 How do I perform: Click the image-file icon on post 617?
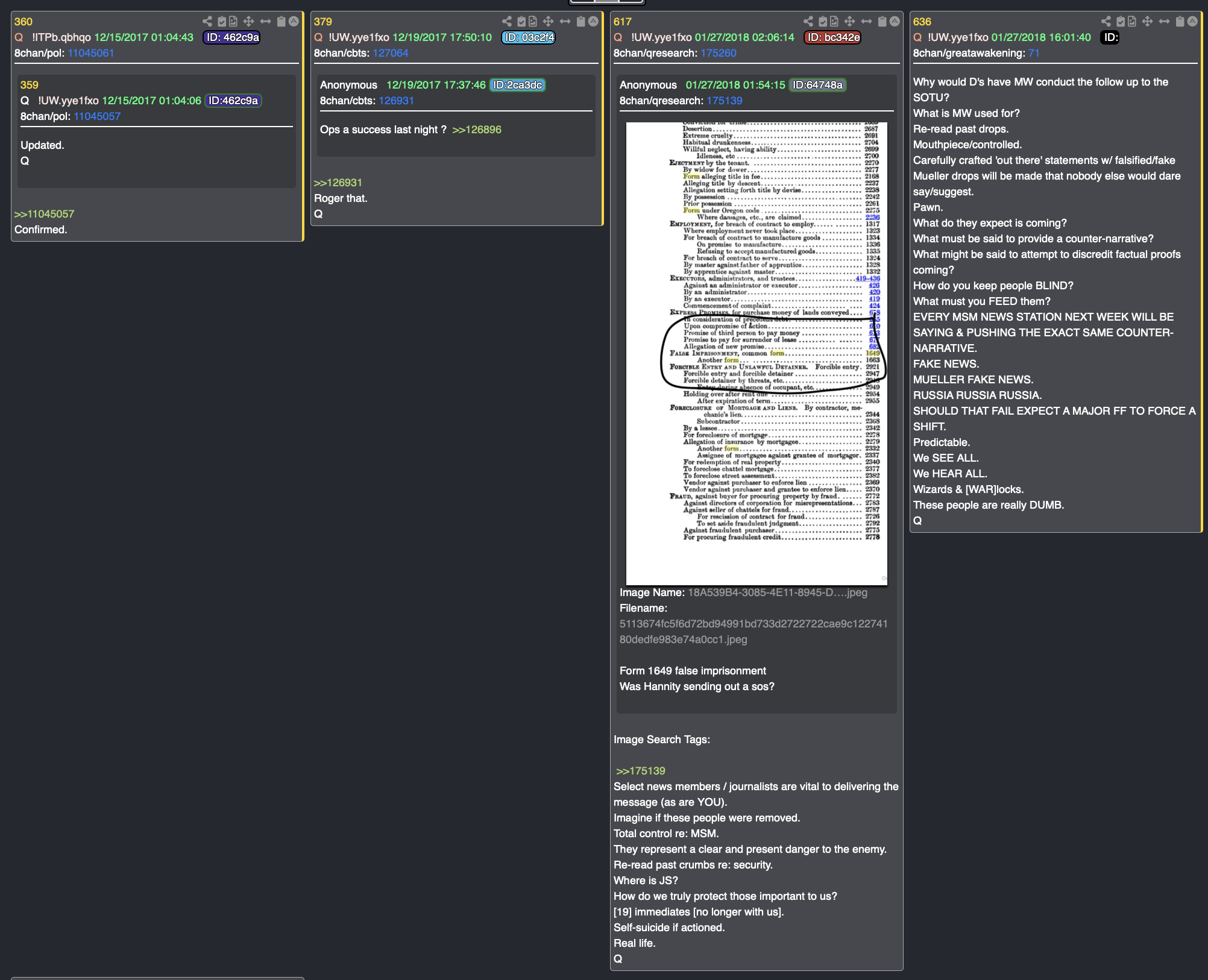pyautogui.click(x=834, y=21)
